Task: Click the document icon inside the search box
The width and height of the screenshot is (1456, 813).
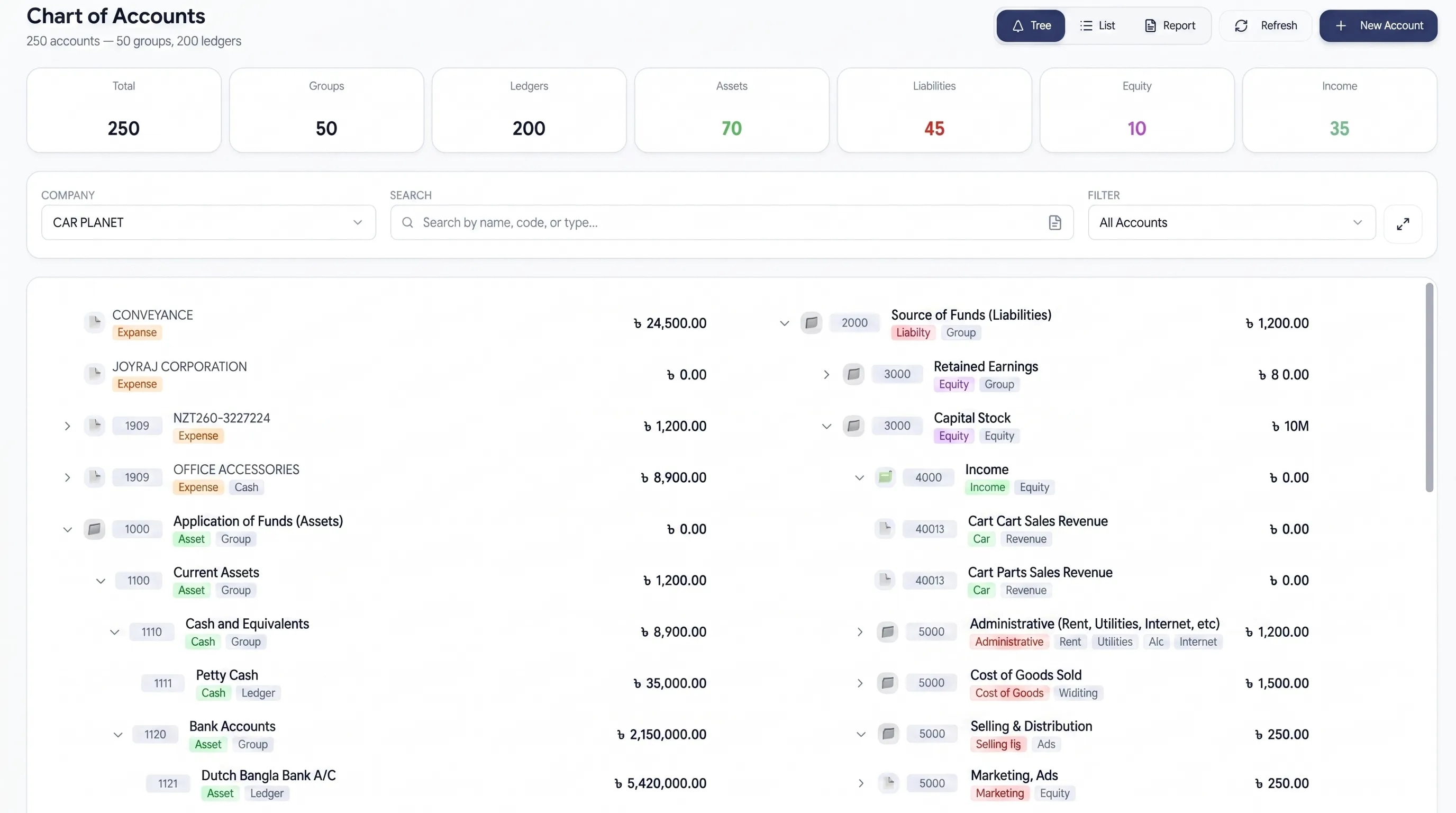Action: 1054,223
